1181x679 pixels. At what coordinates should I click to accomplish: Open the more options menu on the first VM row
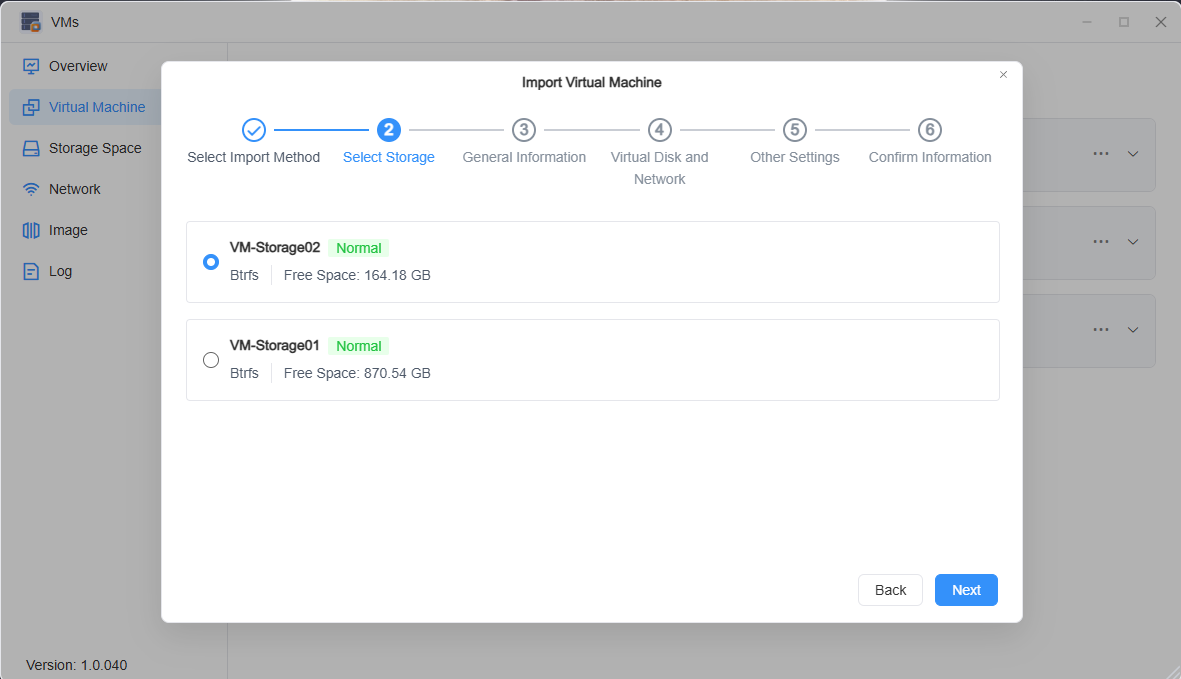(x=1101, y=153)
